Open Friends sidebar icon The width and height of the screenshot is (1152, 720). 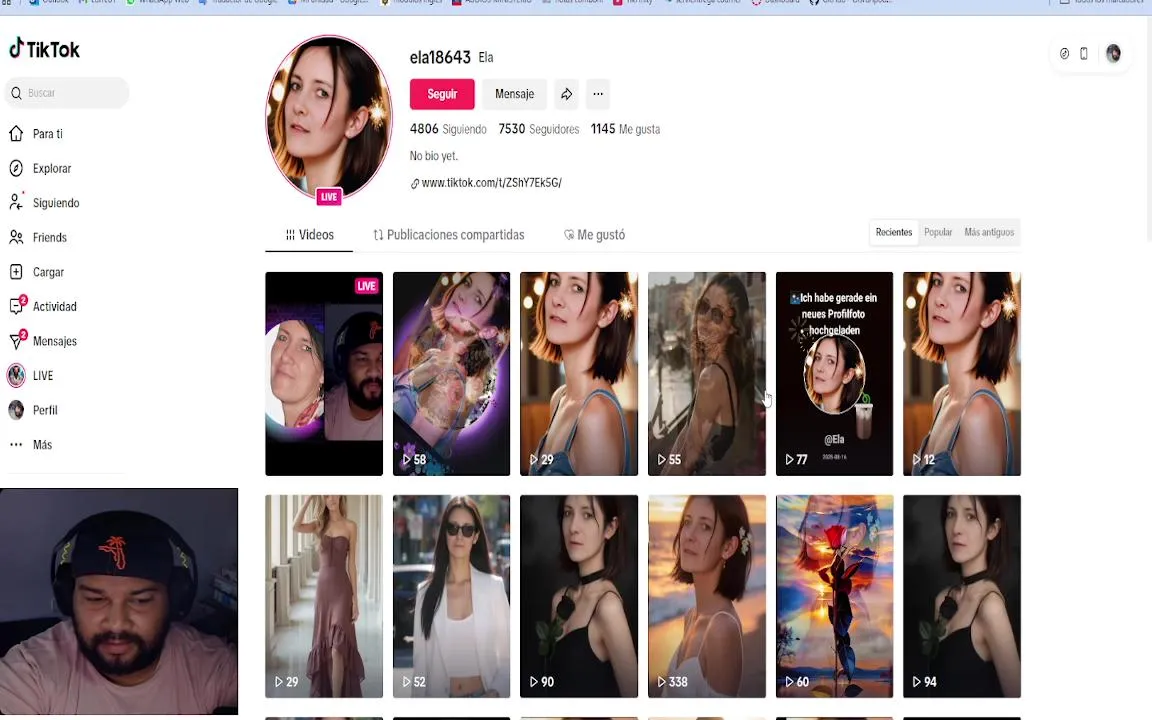16,237
